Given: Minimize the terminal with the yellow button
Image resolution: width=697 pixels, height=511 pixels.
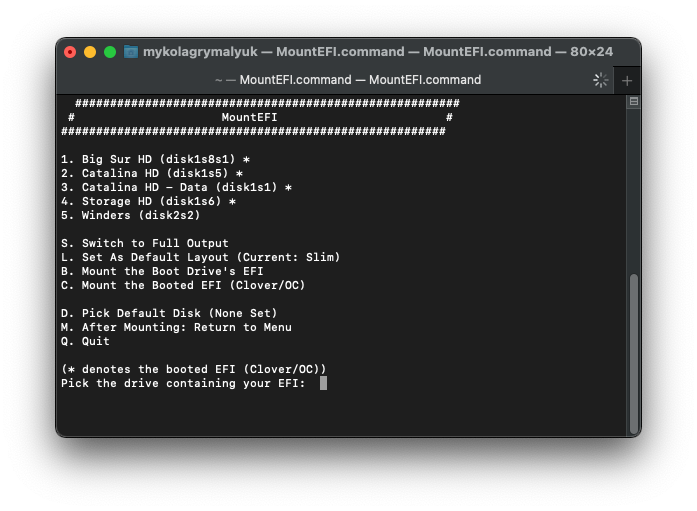Looking at the screenshot, I should [90, 52].
